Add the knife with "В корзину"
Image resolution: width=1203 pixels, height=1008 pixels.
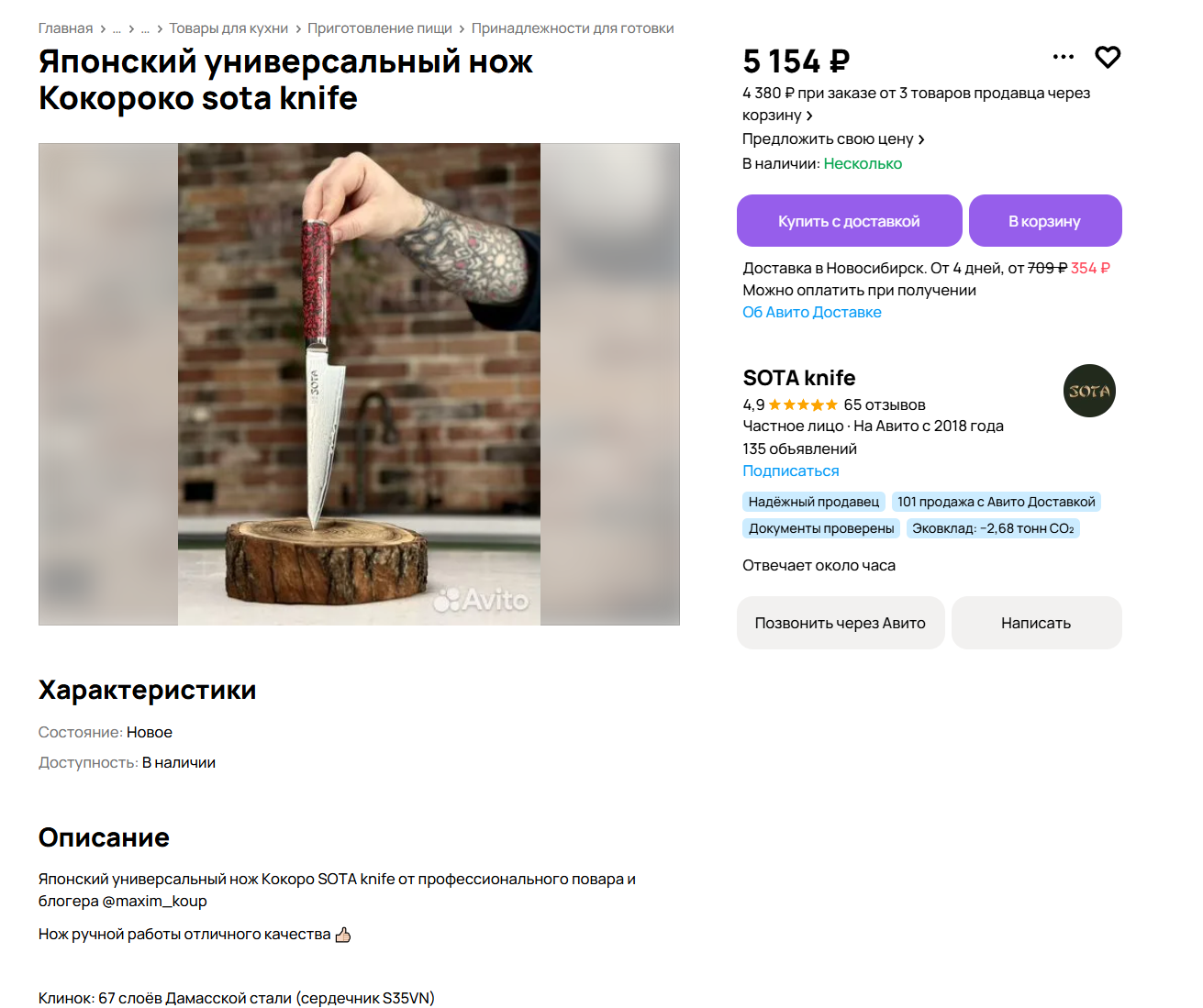(1044, 221)
